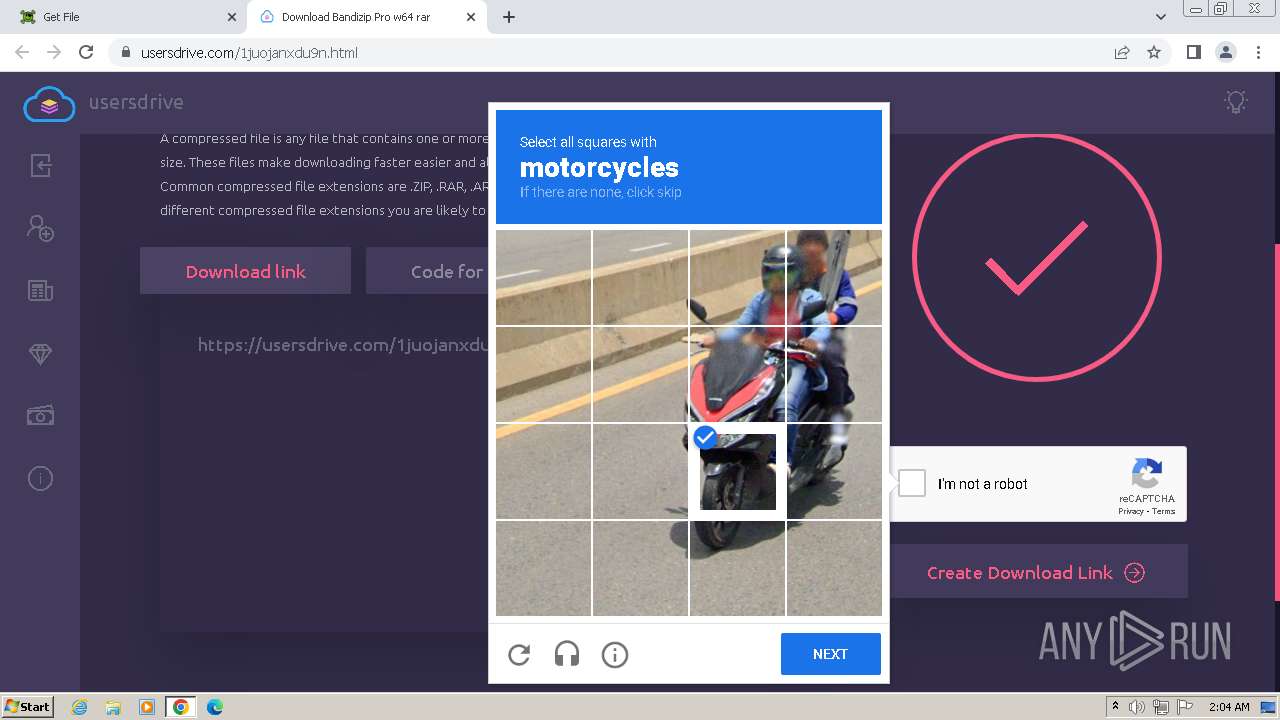Reload the current page

click(86, 53)
